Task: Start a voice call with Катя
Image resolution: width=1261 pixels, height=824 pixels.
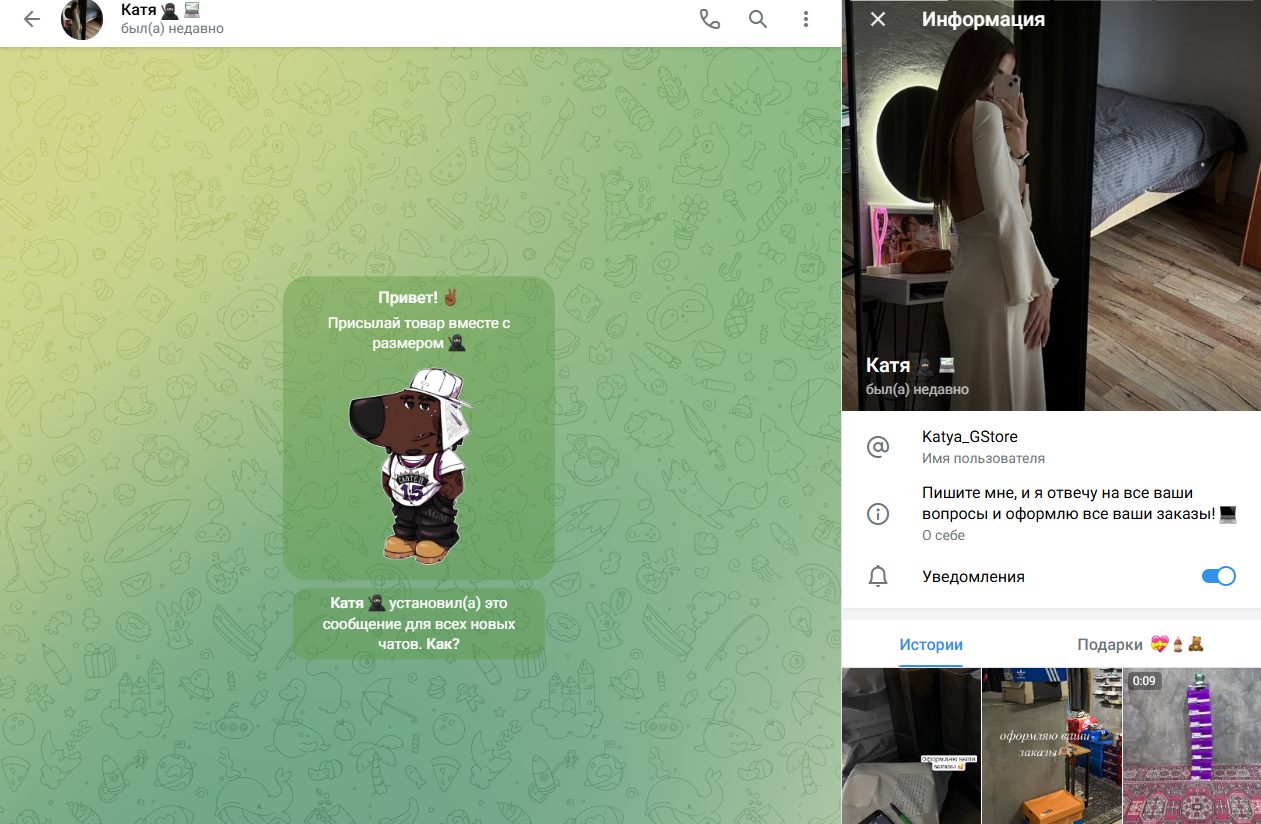Action: (710, 20)
